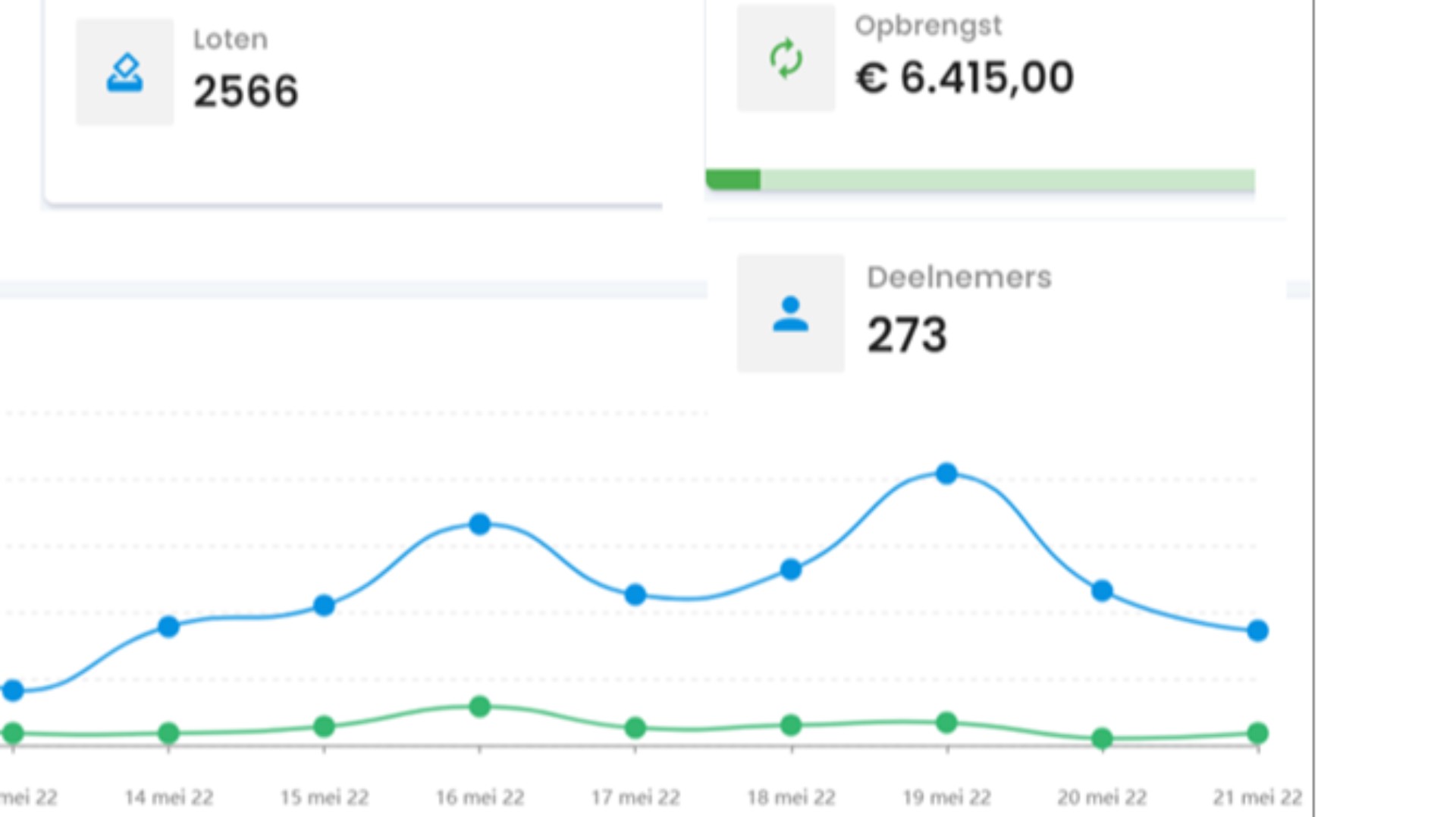The height and width of the screenshot is (817, 1456).
Task: Select blue data point for 21 mei 22
Action: click(x=1257, y=631)
